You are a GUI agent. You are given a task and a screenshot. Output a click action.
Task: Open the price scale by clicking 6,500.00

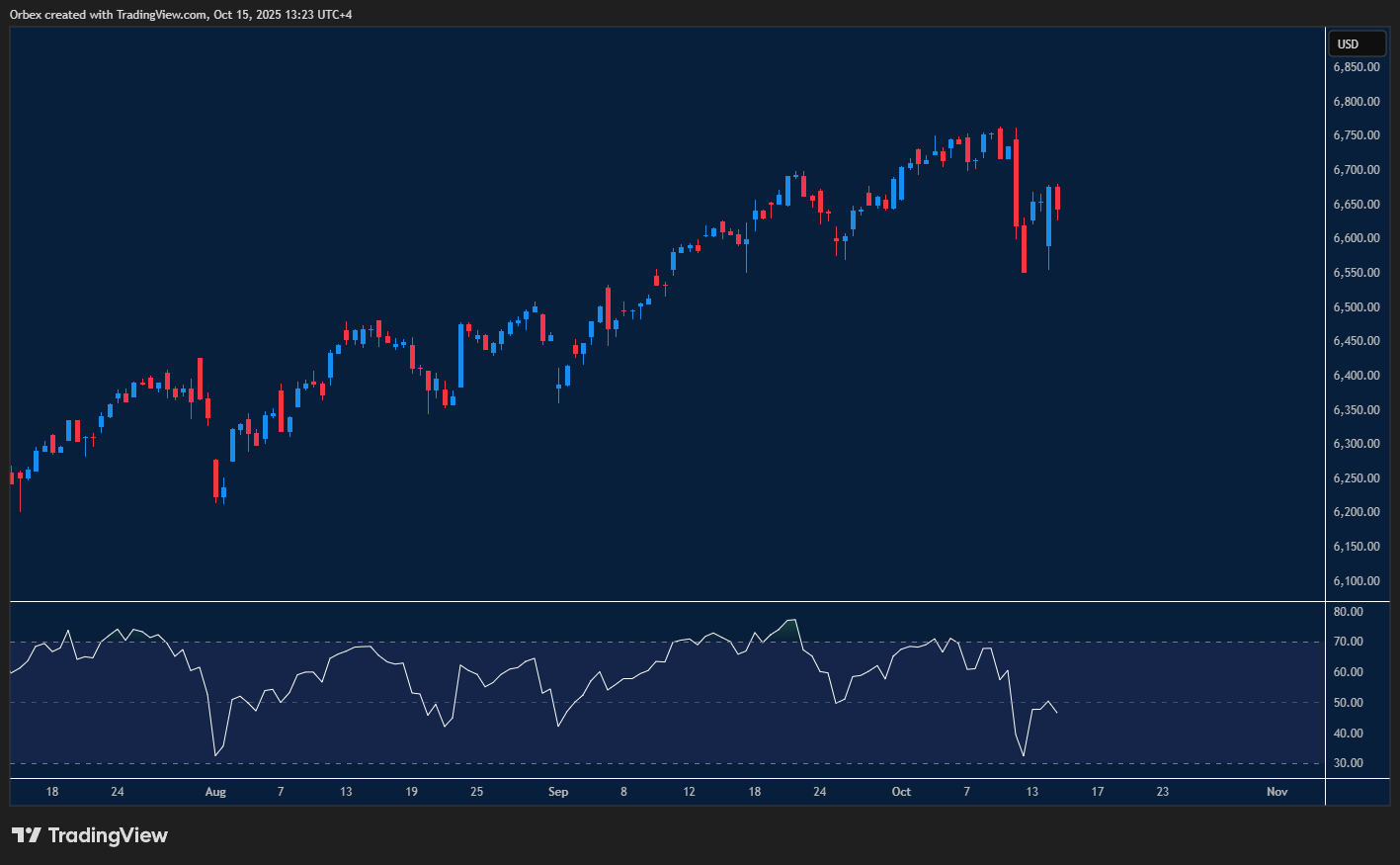tap(1357, 306)
